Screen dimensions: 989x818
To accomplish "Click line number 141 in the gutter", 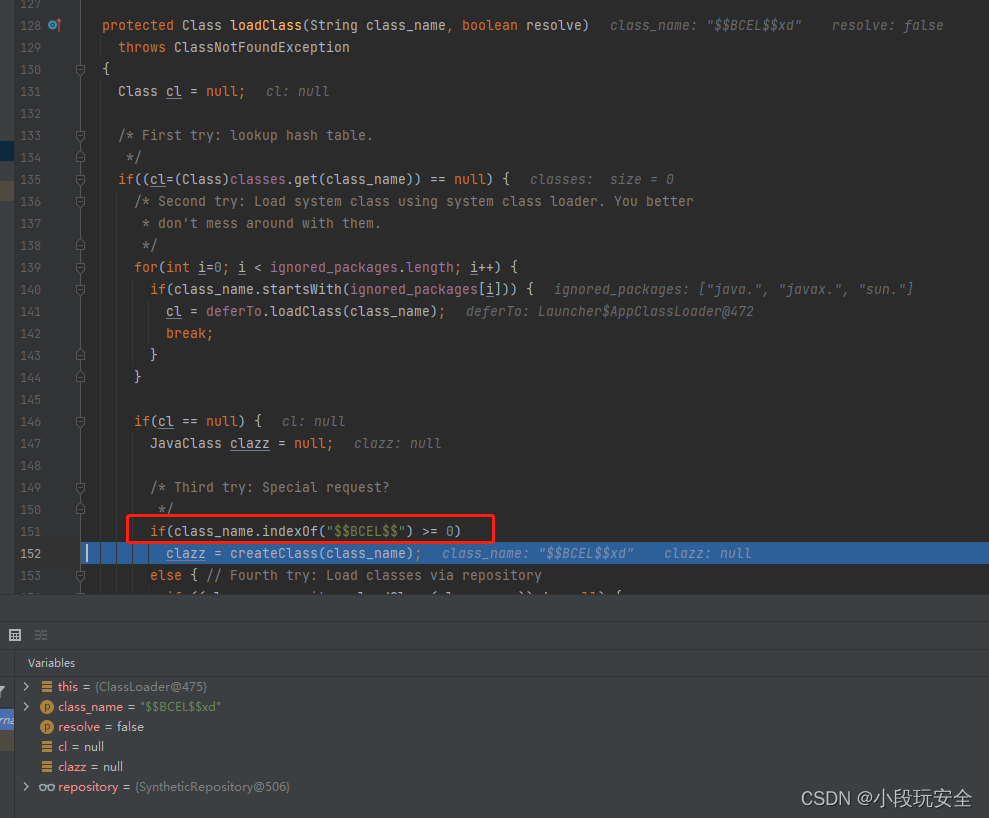I will coord(30,312).
